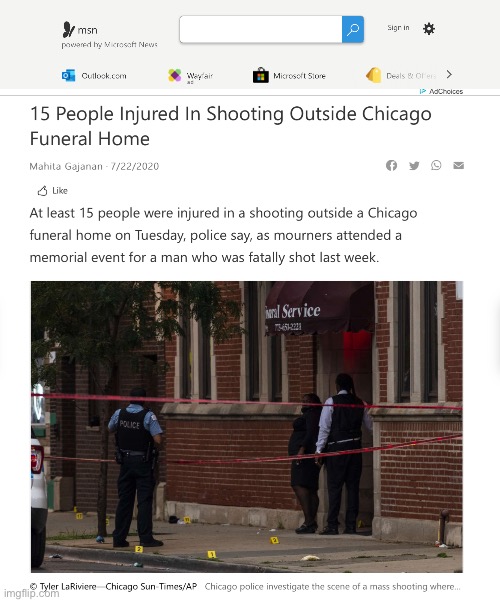The width and height of the screenshot is (500, 602).
Task: Open the settings gear icon
Action: point(429,29)
